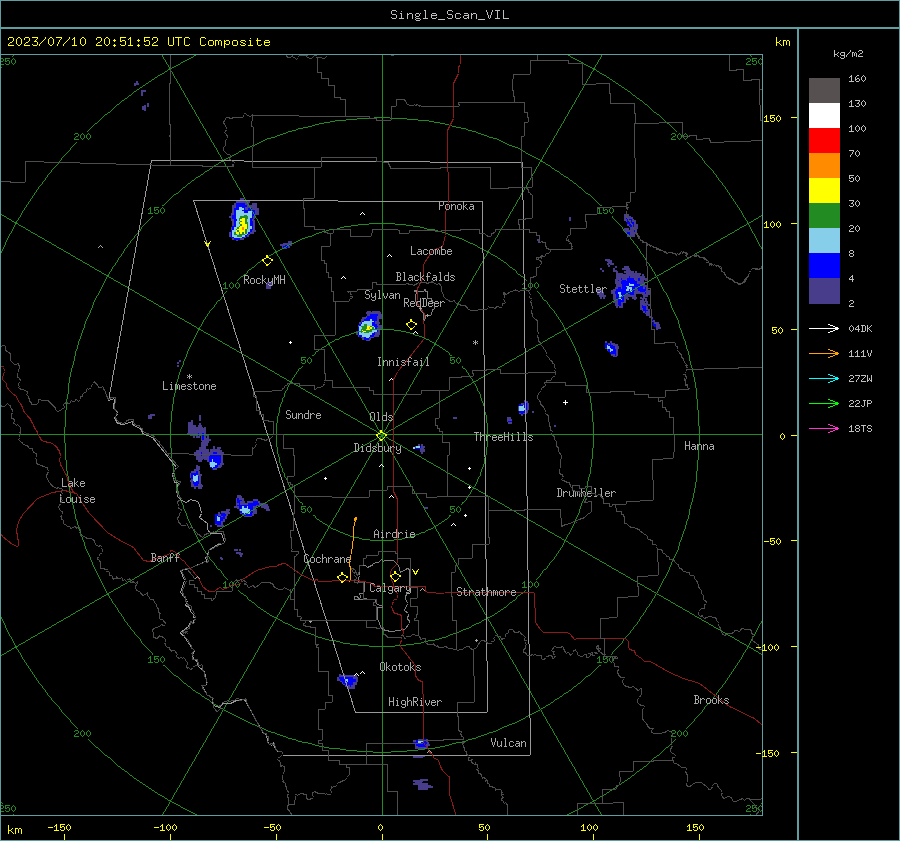The width and height of the screenshot is (900, 841).
Task: Click the Drumheller town label
Action: [586, 493]
